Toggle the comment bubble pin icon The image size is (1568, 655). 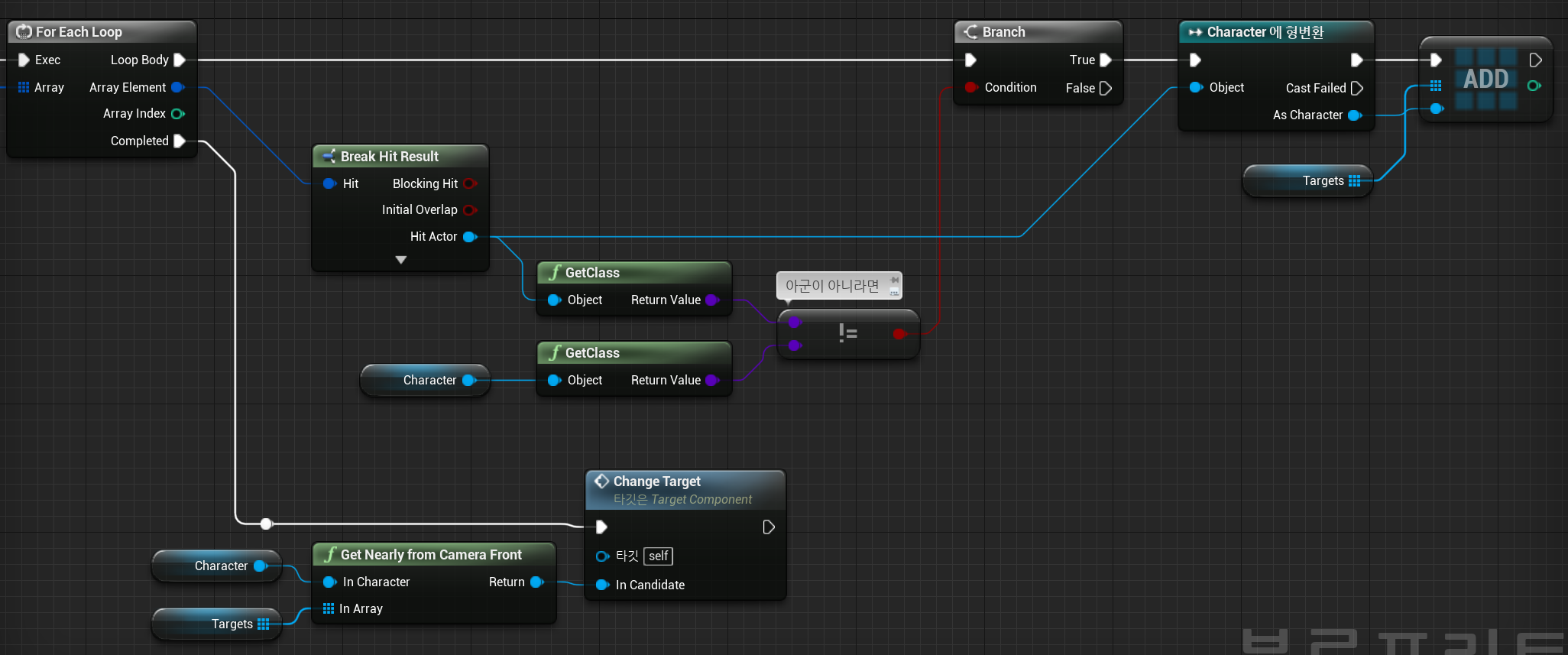click(x=894, y=280)
